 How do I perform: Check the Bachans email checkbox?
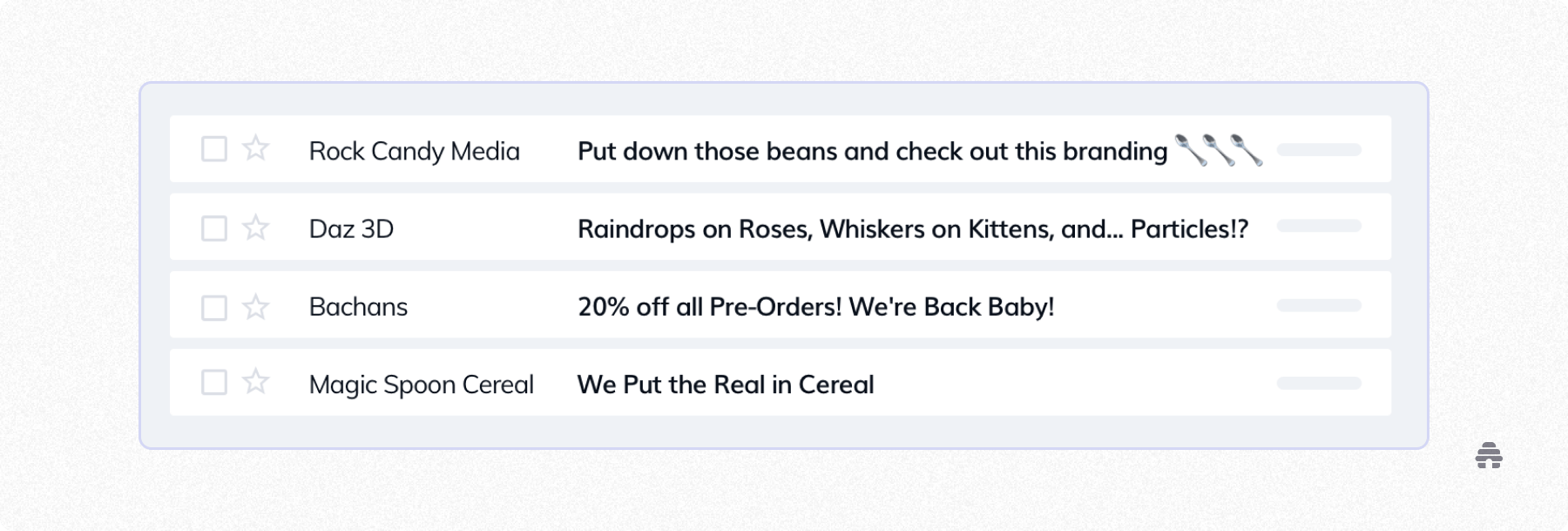[214, 308]
